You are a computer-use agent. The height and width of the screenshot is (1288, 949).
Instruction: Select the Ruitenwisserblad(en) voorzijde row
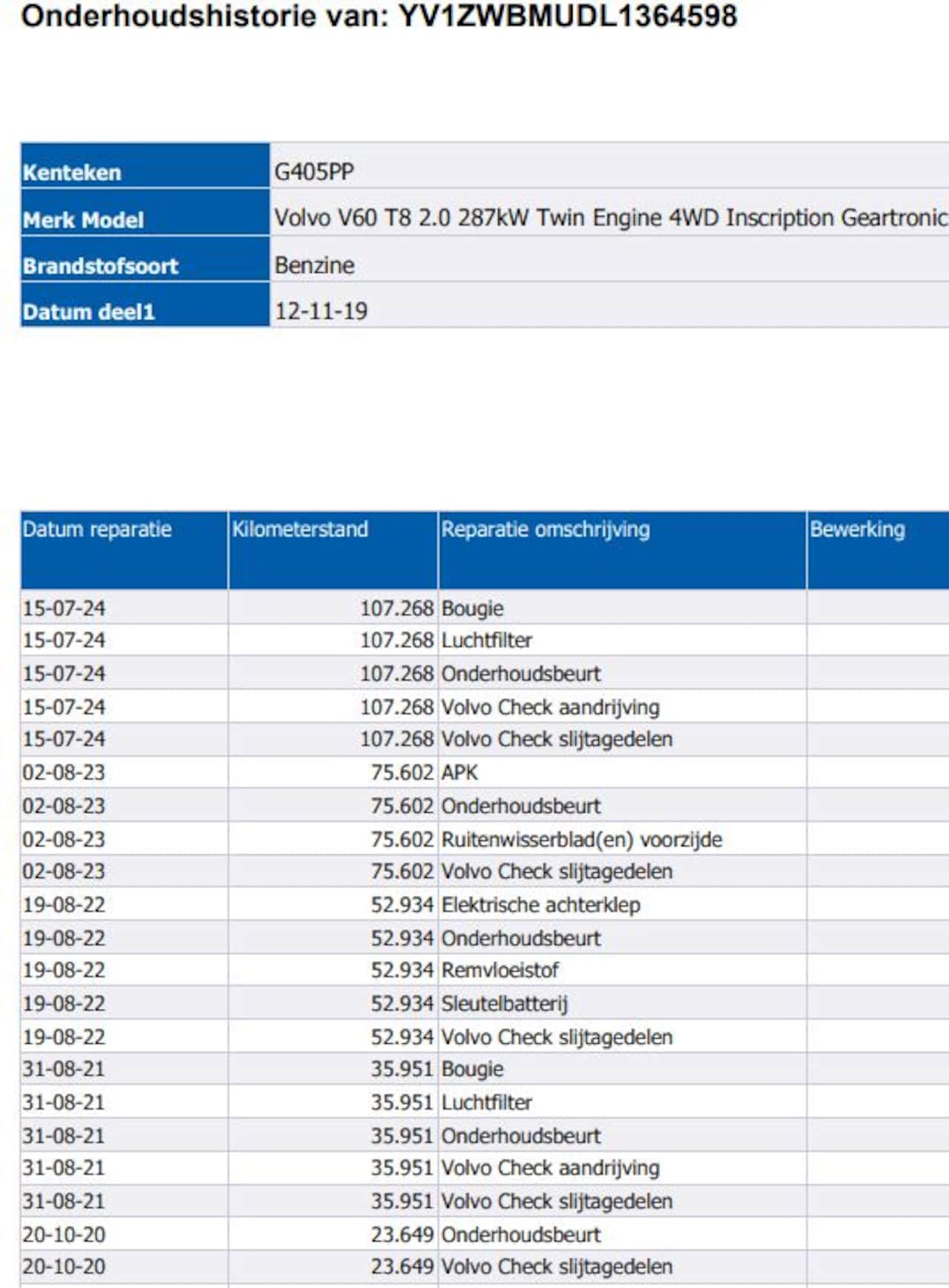tap(485, 839)
